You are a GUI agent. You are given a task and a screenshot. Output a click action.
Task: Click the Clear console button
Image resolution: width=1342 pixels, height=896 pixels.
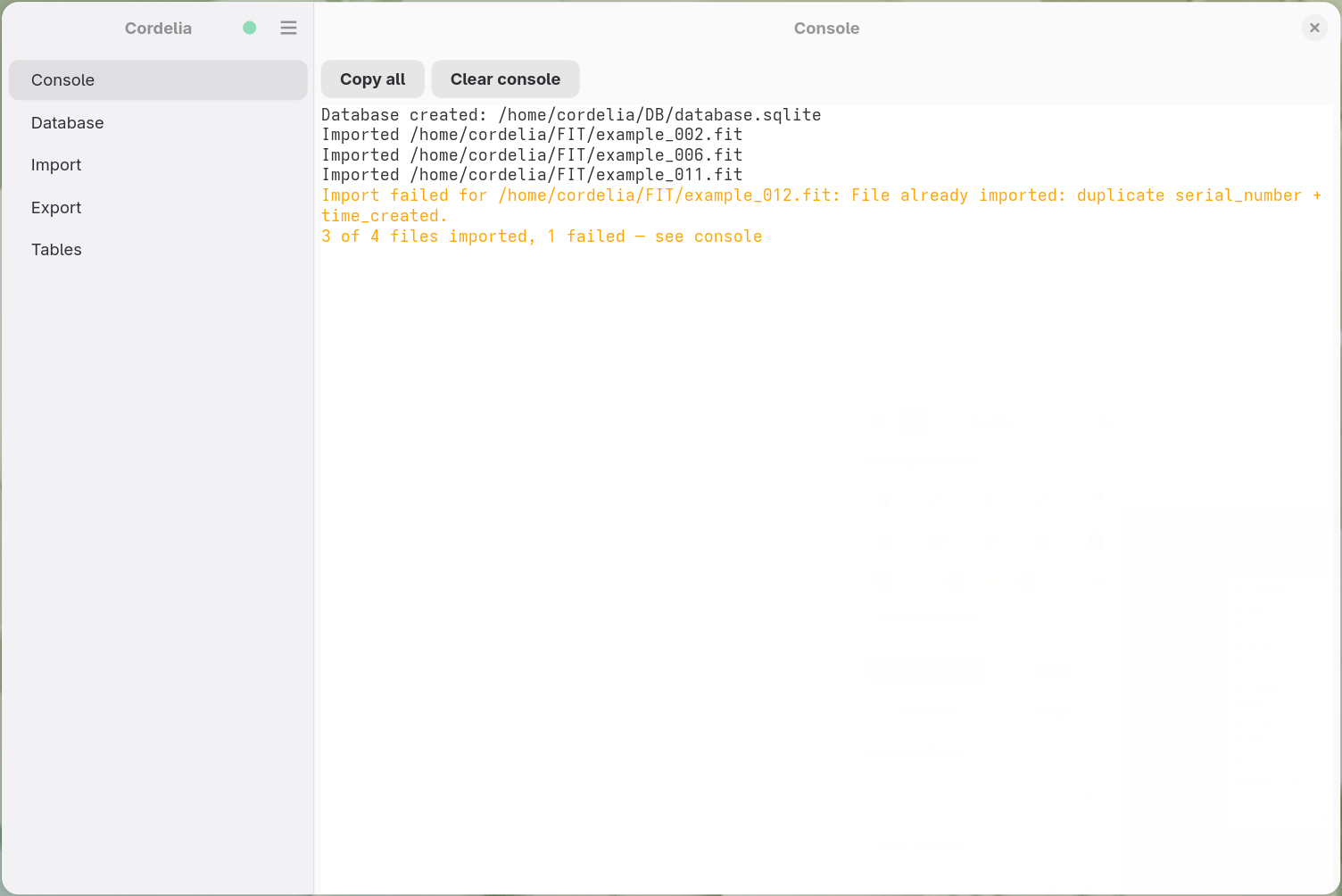(x=505, y=79)
